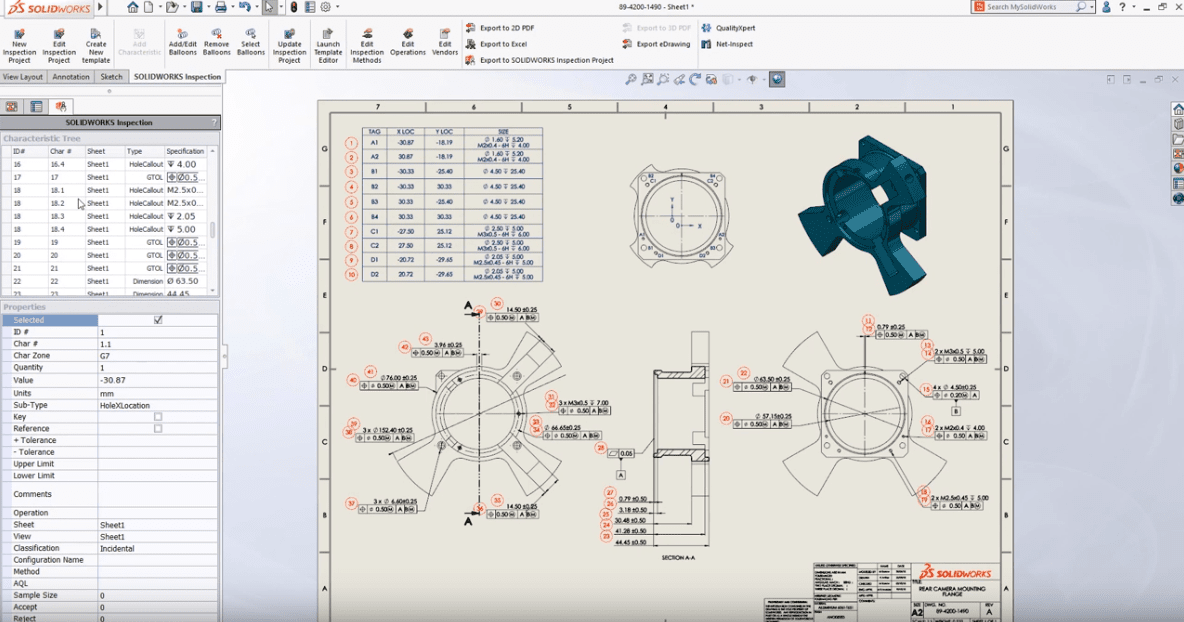Image resolution: width=1184 pixels, height=622 pixels.
Task: Click the Open file icon
Action: click(172, 7)
